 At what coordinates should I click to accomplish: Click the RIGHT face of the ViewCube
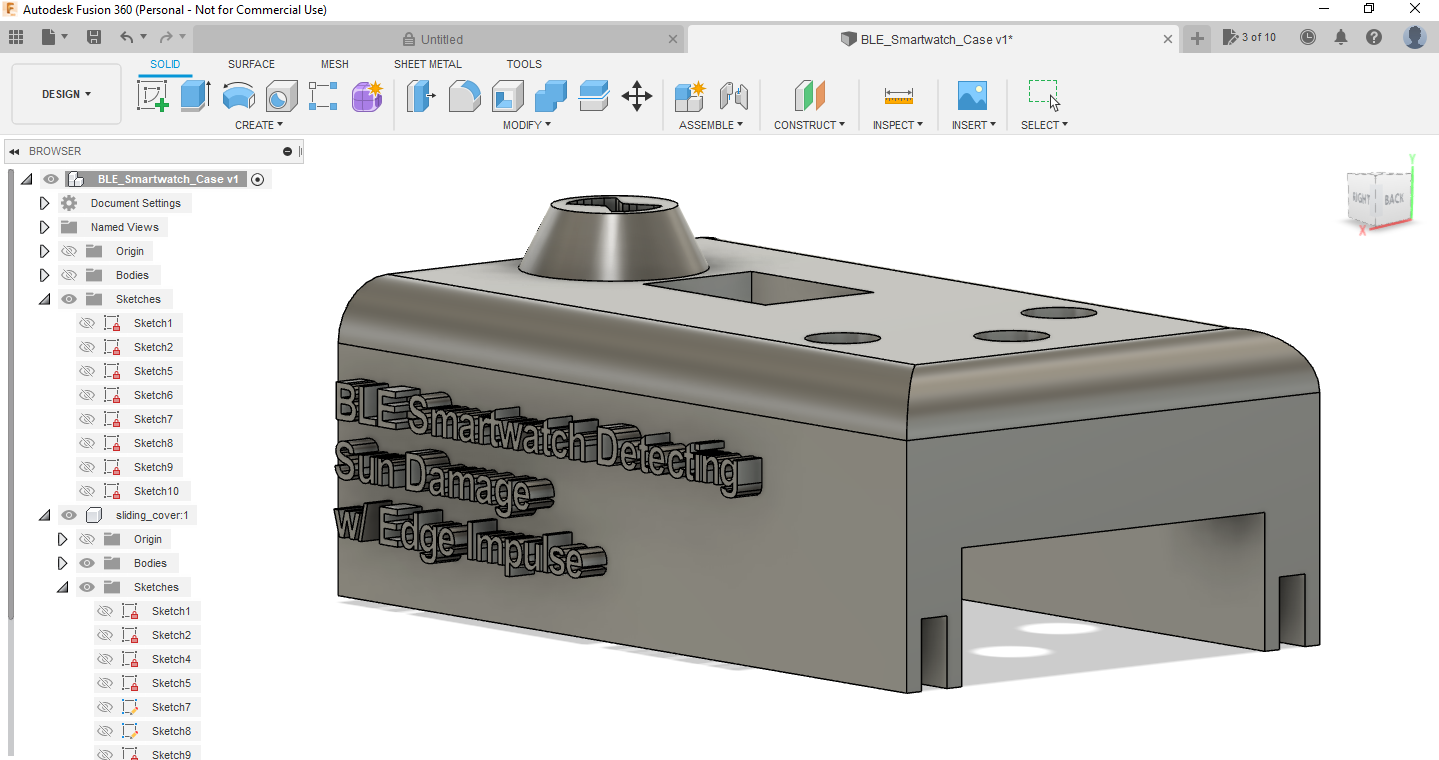point(1361,198)
